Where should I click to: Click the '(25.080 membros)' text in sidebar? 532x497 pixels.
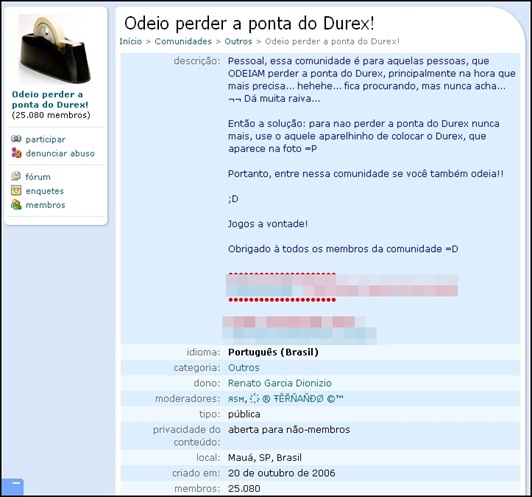tap(51, 115)
